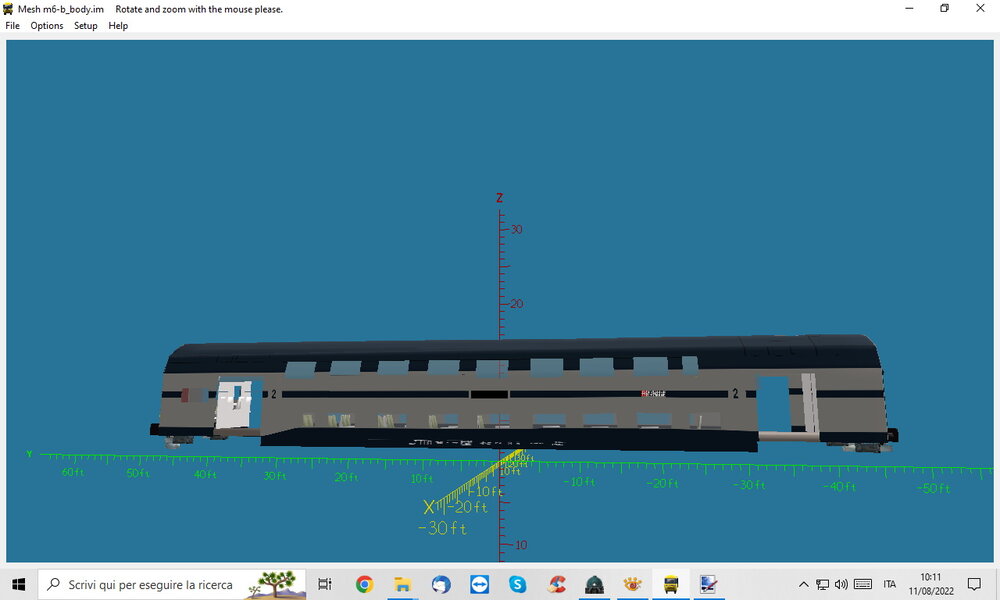Switch to the monitor-with-pen app on the taskbar
This screenshot has width=1000, height=600.
709,584
